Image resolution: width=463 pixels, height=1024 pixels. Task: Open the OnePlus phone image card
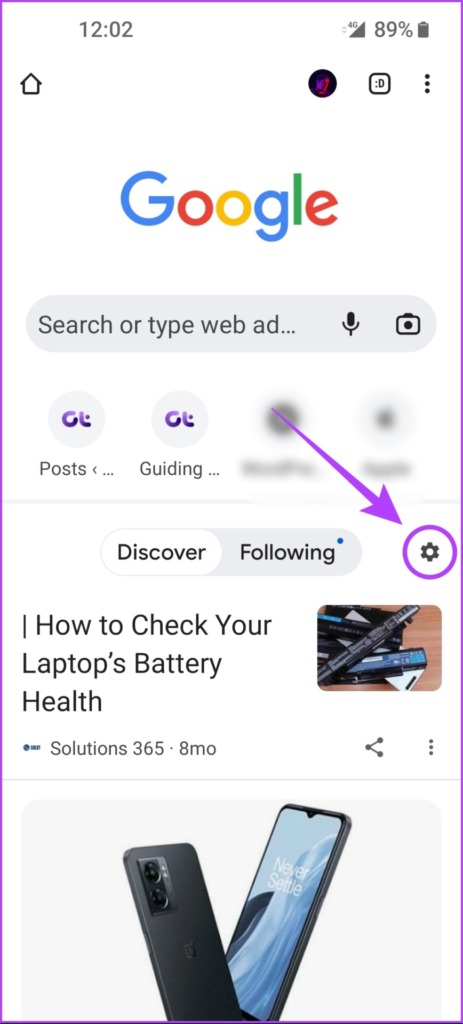(231, 910)
